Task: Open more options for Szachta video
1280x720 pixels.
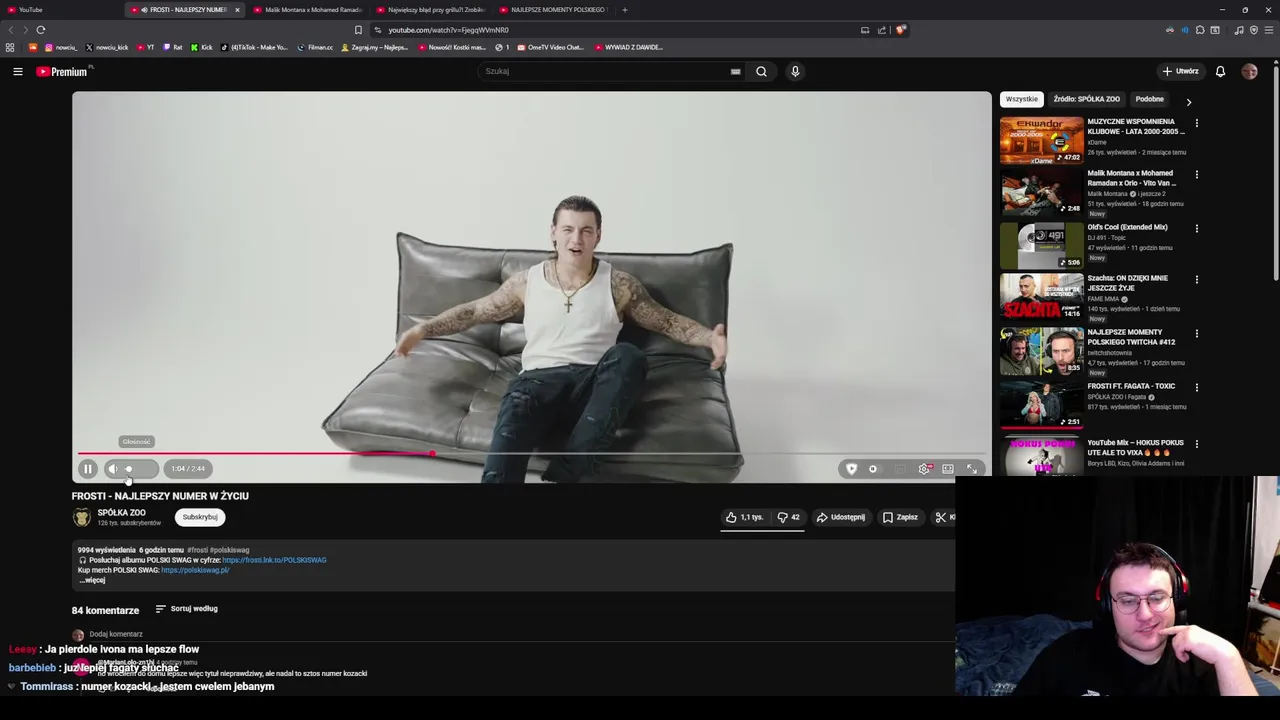Action: click(x=1196, y=280)
